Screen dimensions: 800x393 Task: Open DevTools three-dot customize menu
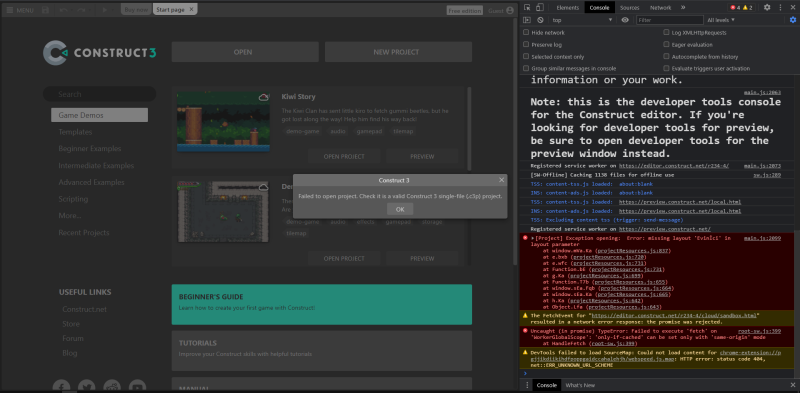(x=780, y=8)
